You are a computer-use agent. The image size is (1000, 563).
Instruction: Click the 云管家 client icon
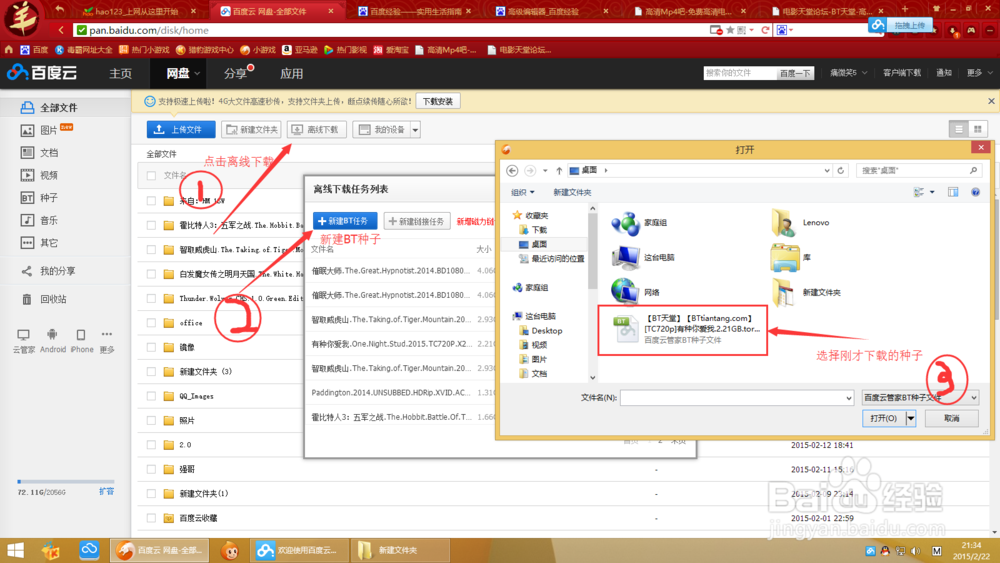[x=24, y=340]
